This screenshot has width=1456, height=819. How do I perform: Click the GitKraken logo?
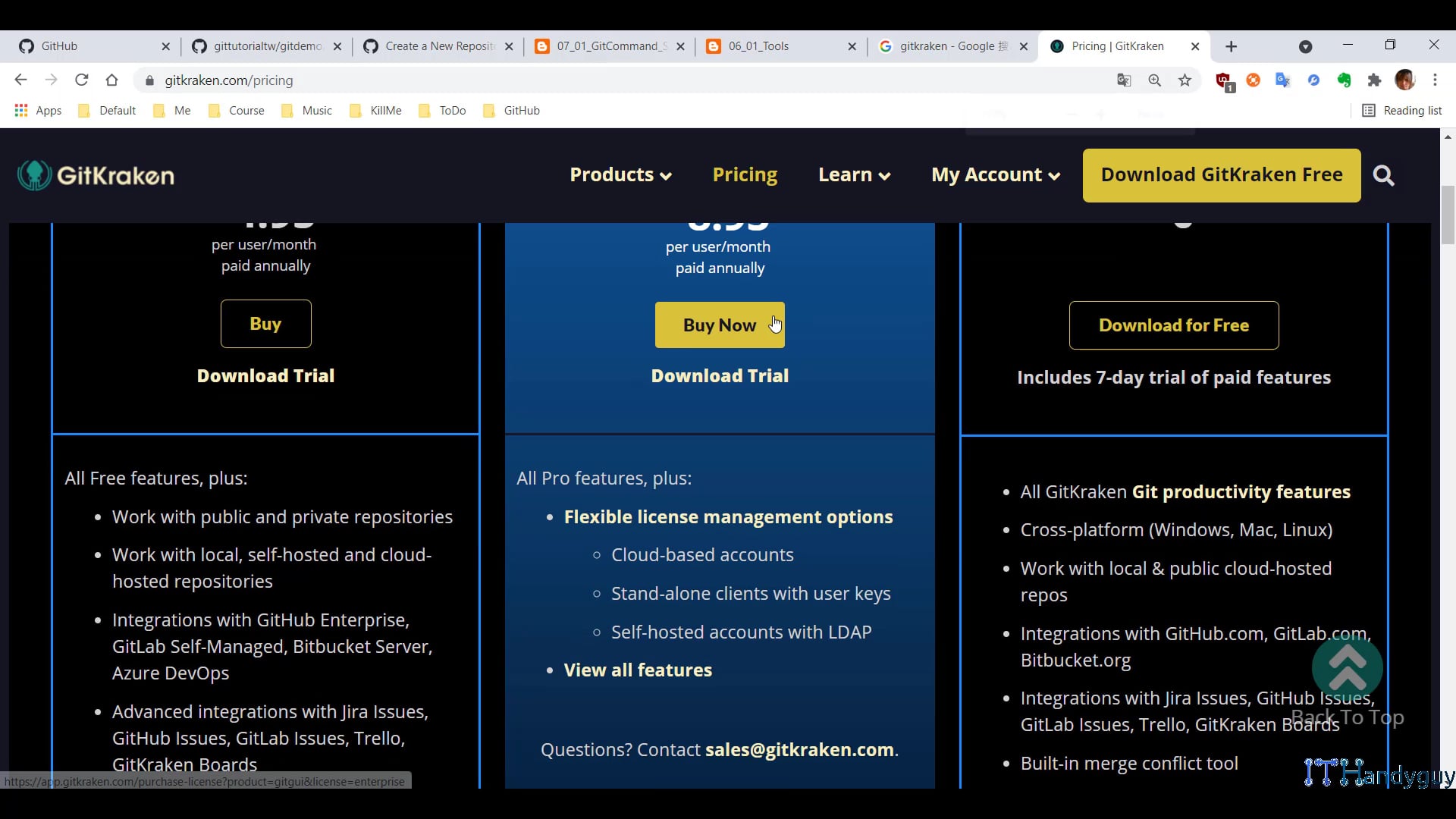point(95,174)
